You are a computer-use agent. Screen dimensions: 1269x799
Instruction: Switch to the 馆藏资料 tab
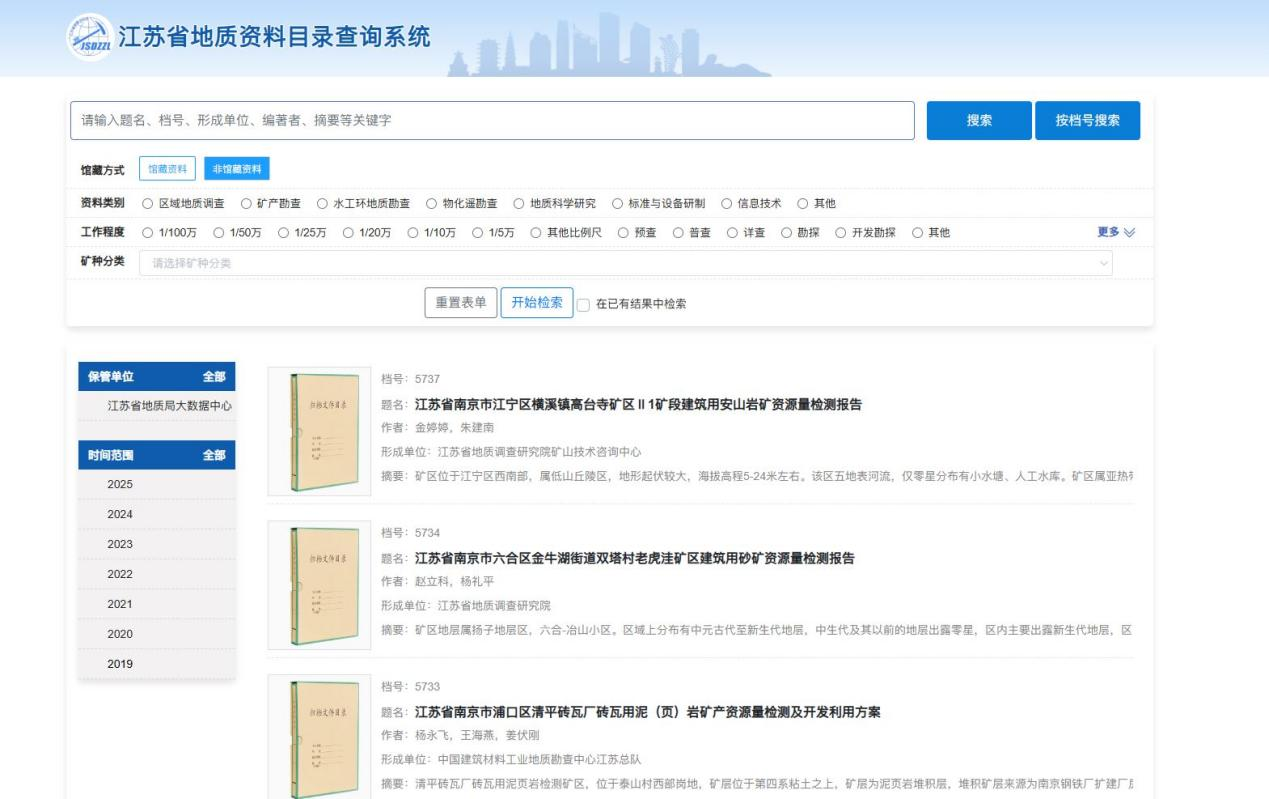(167, 170)
